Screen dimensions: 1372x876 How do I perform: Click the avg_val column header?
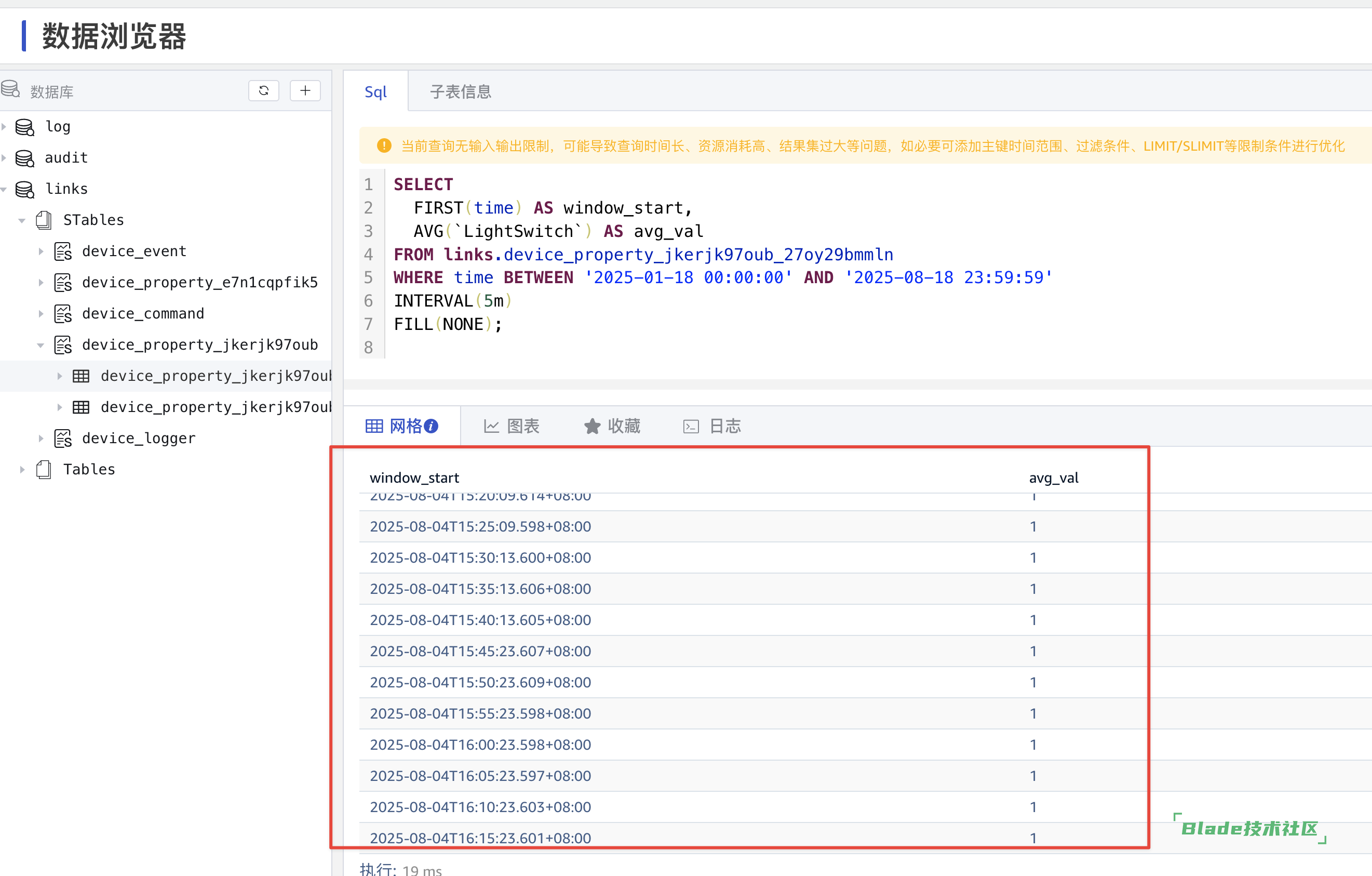tap(1054, 477)
